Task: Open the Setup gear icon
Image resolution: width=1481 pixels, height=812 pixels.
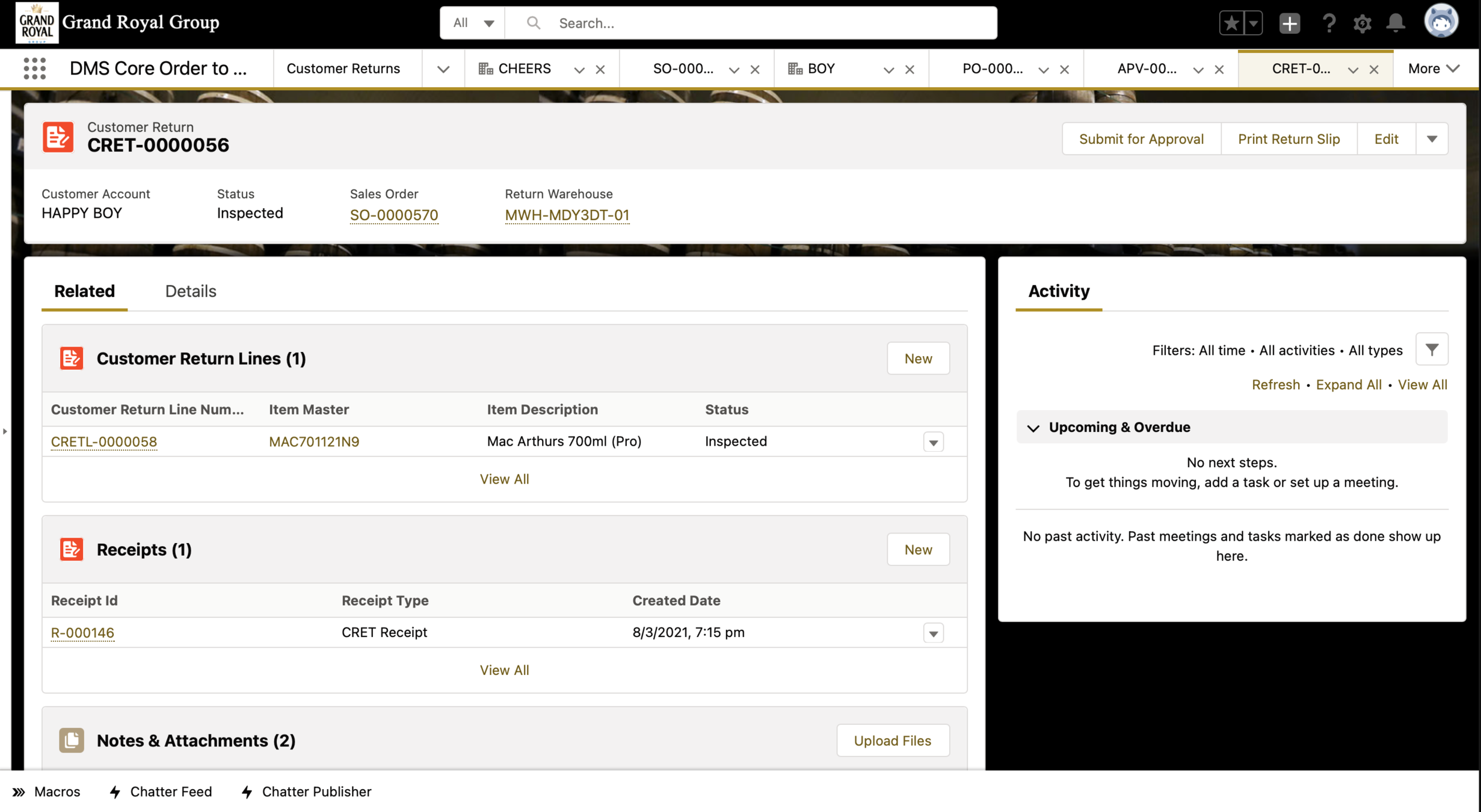Action: pos(1362,23)
